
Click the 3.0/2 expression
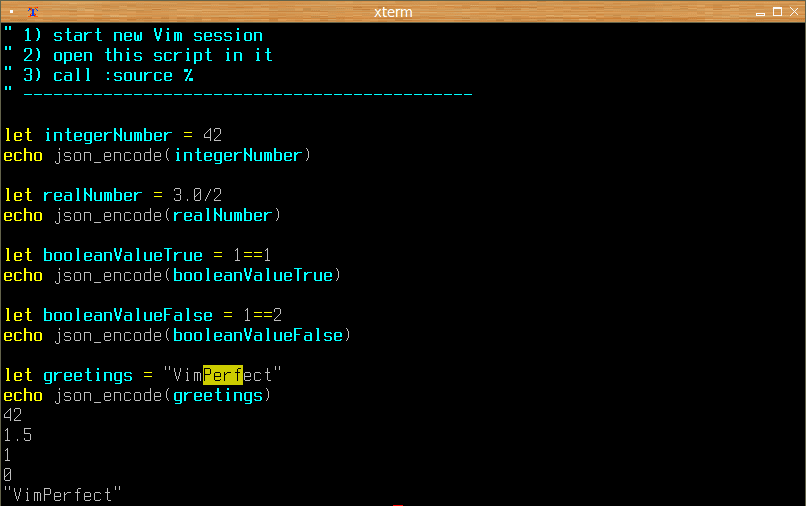[x=197, y=195]
